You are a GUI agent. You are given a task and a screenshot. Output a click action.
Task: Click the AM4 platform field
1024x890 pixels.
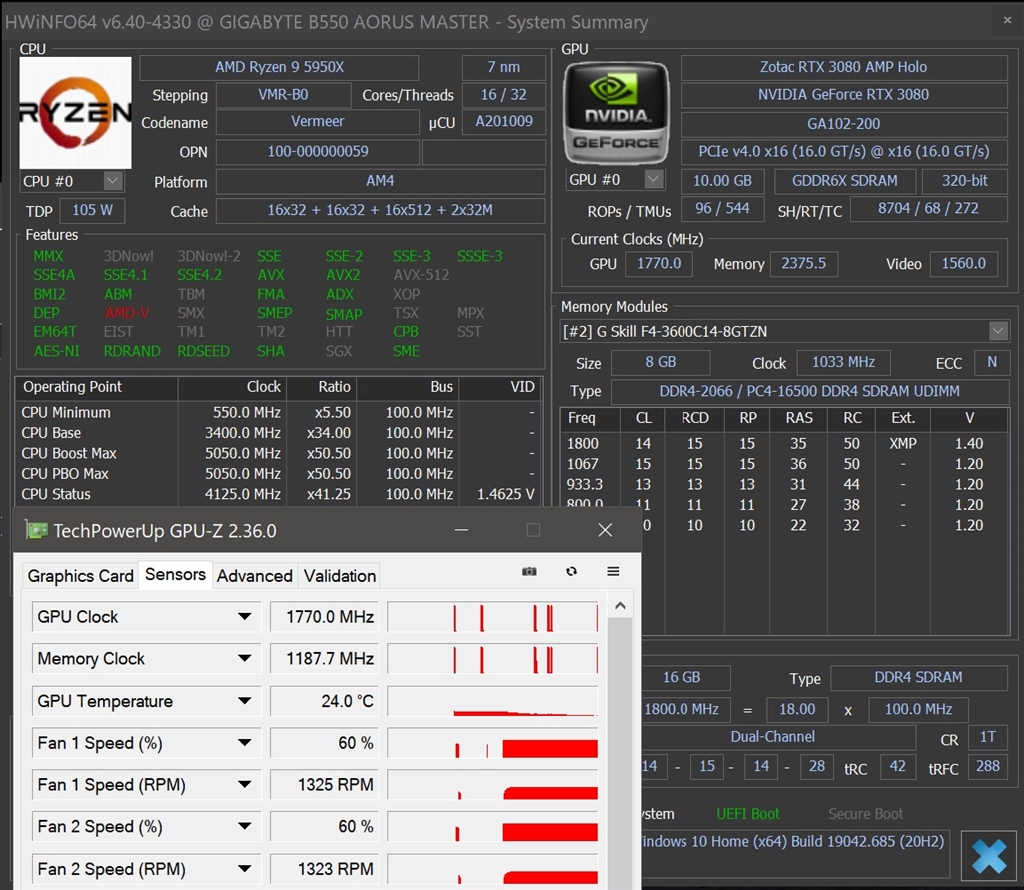click(380, 181)
